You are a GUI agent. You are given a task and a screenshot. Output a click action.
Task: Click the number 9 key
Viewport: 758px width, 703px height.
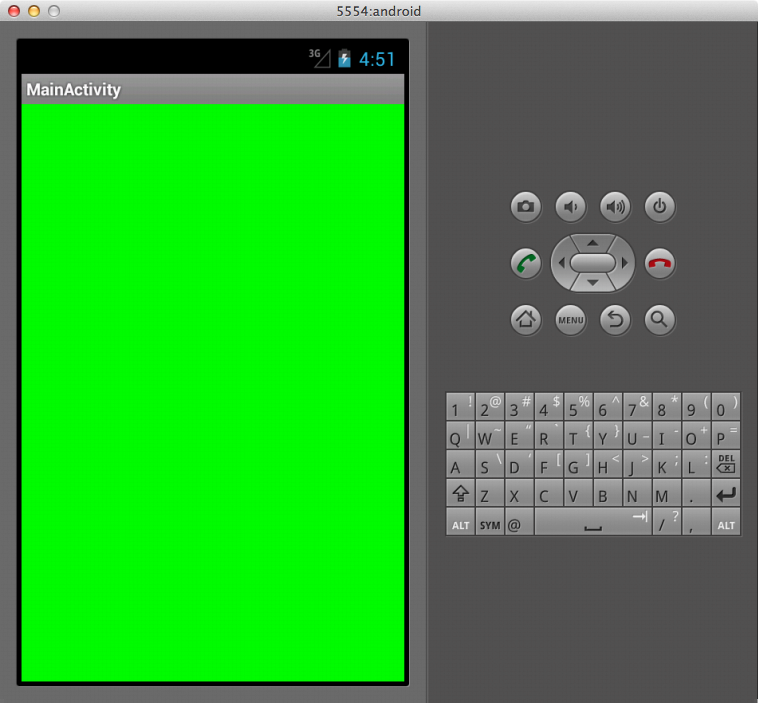coord(697,406)
